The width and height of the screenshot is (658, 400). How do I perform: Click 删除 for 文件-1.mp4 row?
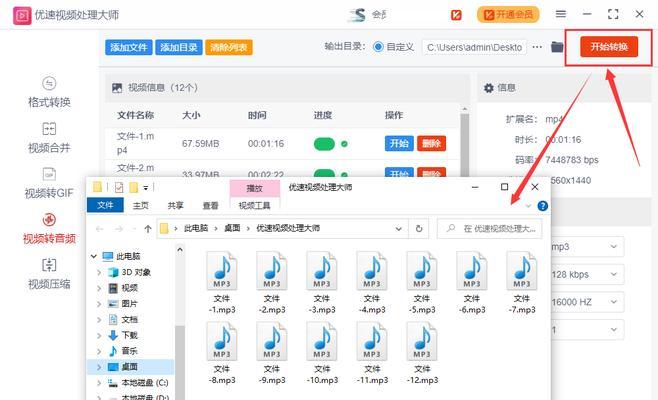point(431,144)
